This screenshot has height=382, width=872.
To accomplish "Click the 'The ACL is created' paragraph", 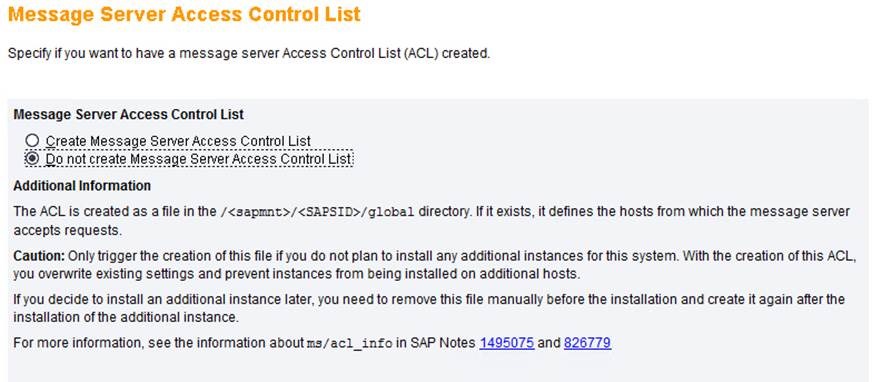I will coord(432,220).
